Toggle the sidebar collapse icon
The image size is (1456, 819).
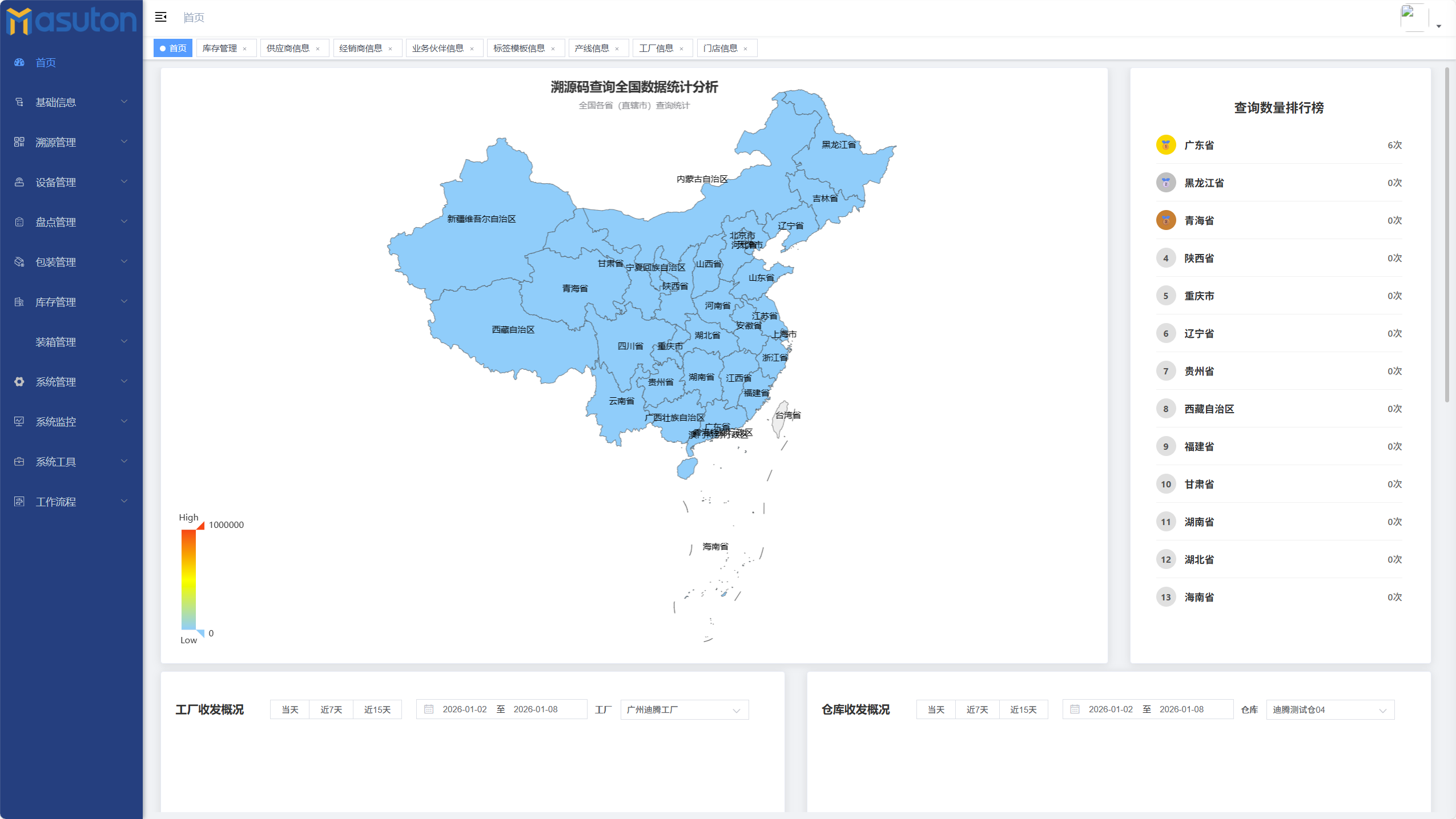point(161,17)
